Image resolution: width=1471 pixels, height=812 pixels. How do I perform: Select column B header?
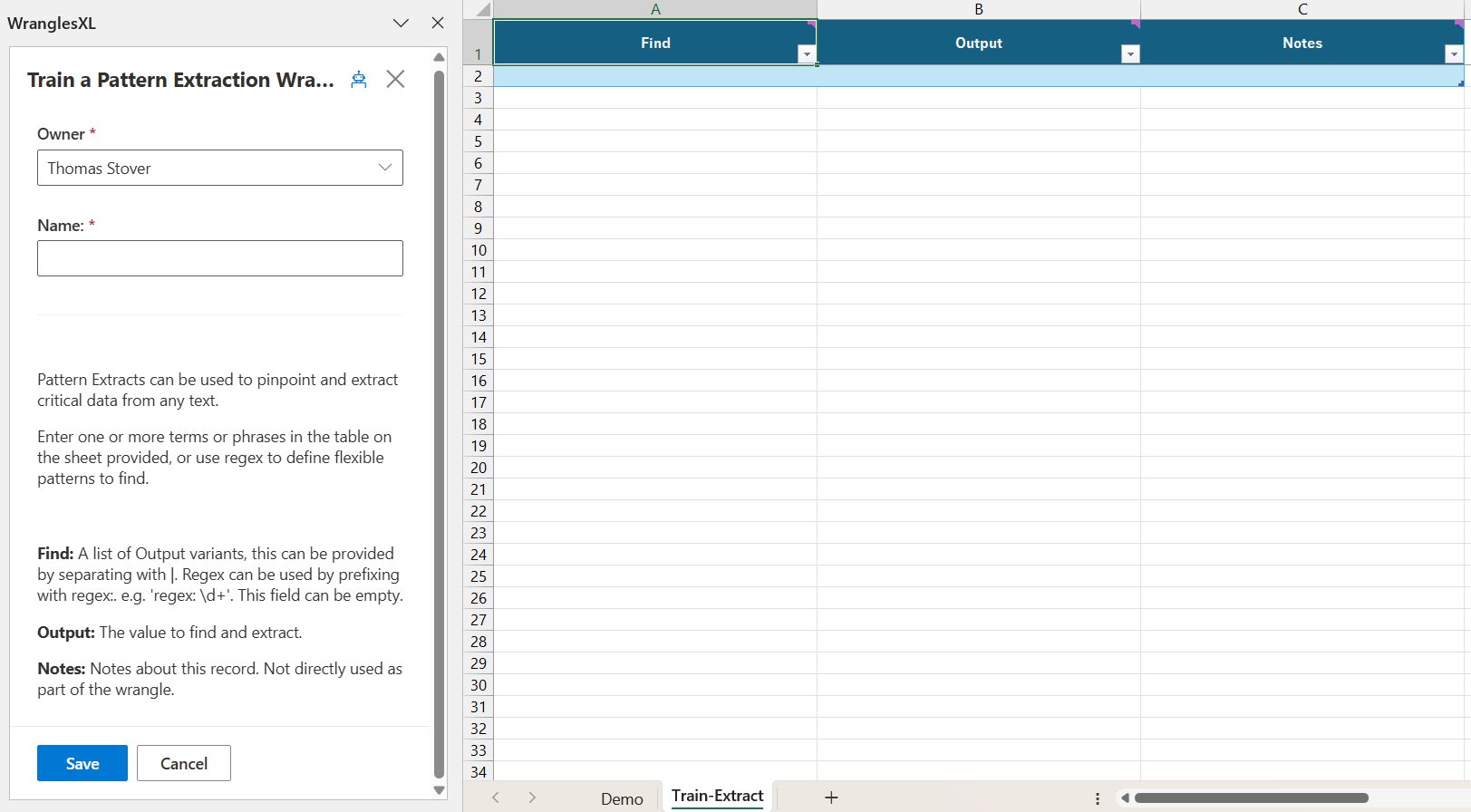tap(979, 9)
